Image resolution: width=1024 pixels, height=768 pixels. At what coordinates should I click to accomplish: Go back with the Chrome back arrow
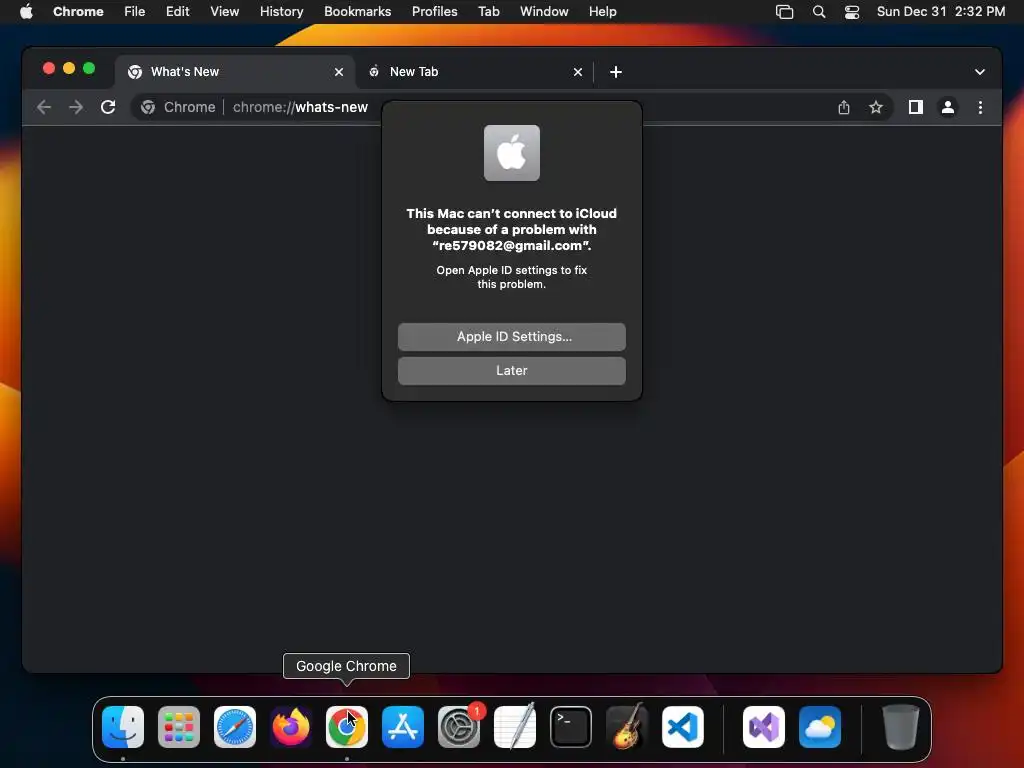(44, 107)
